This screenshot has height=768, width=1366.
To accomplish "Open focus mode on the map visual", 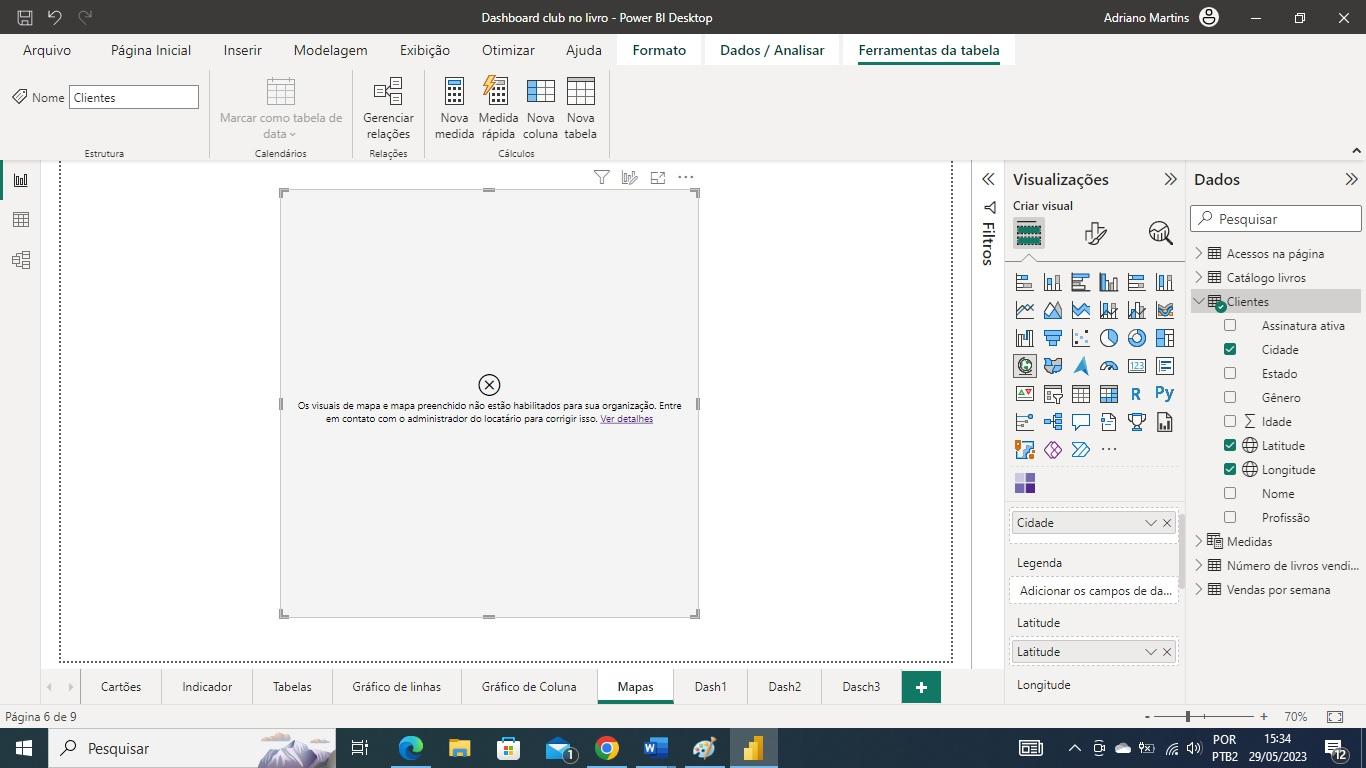I will (x=658, y=177).
